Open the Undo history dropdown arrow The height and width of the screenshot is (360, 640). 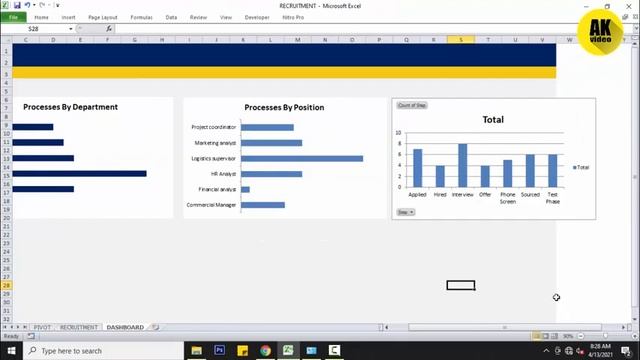[x=34, y=5]
